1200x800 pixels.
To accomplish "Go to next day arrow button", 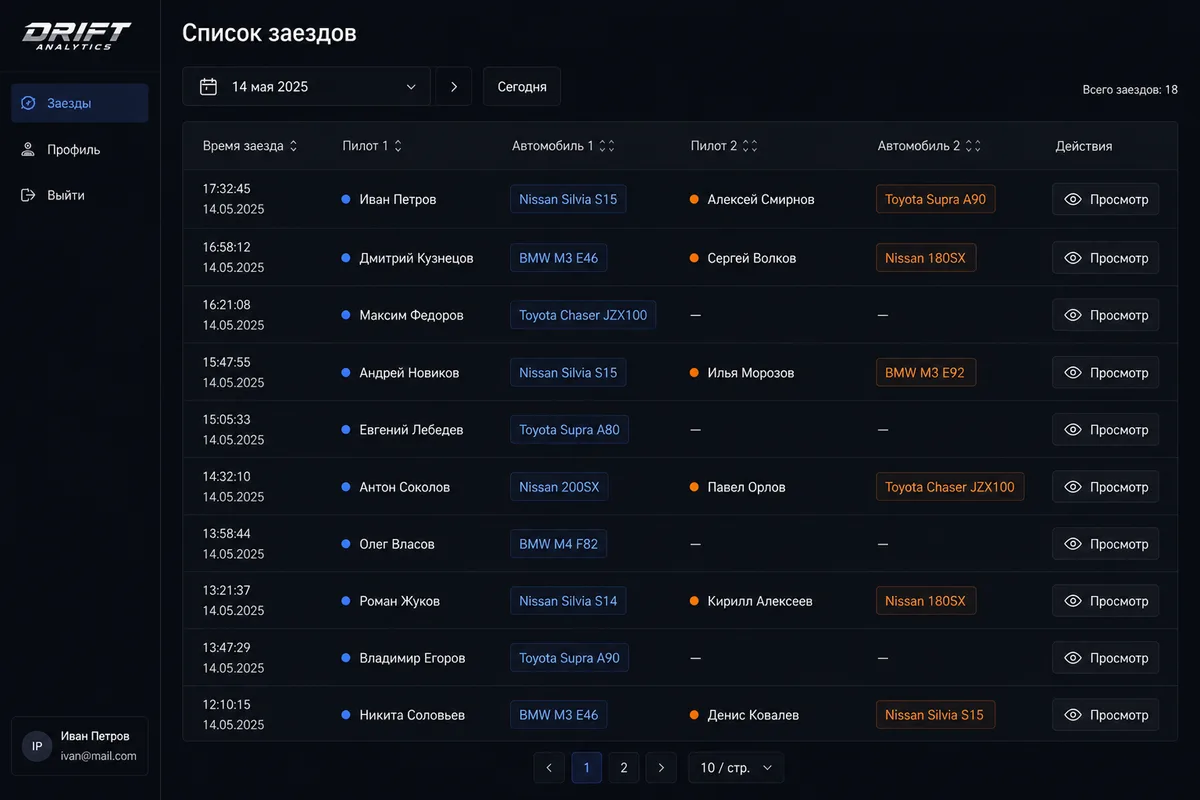I will click(x=454, y=87).
